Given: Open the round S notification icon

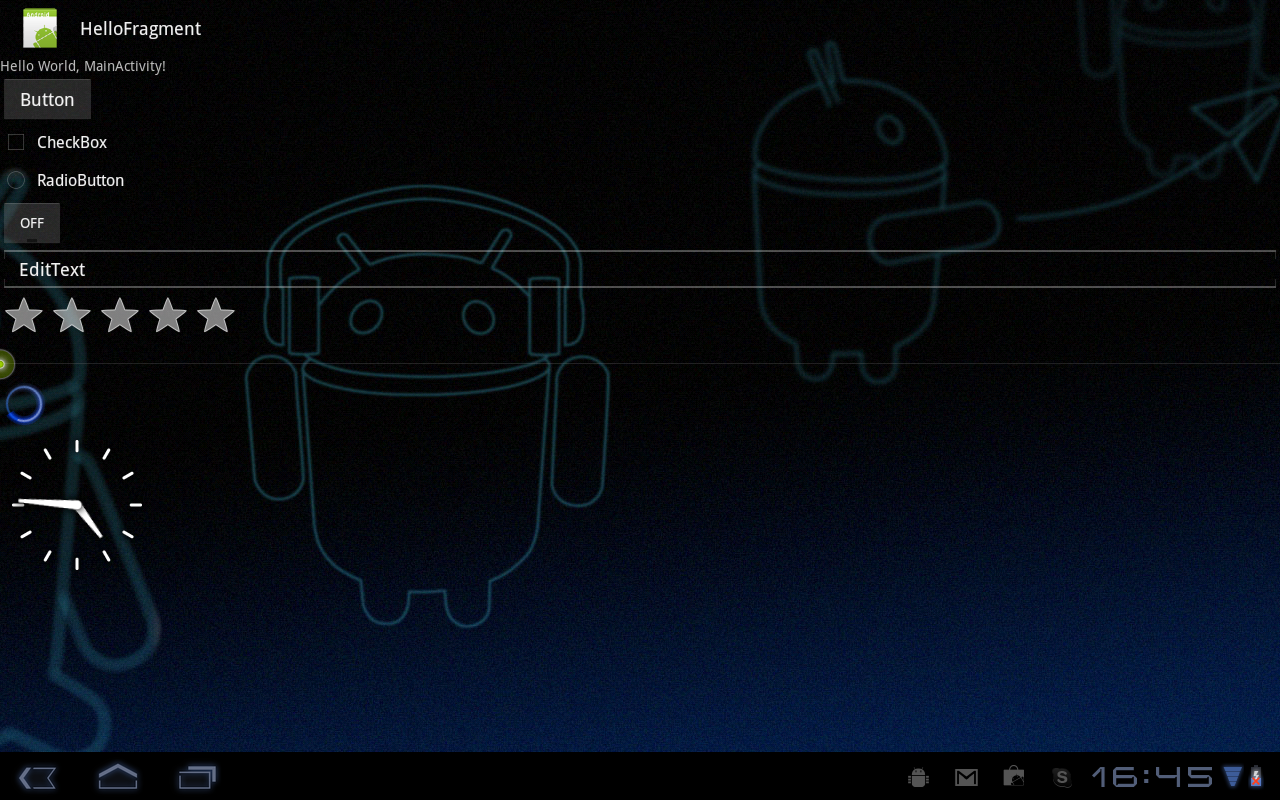Looking at the screenshot, I should coord(1062,777).
